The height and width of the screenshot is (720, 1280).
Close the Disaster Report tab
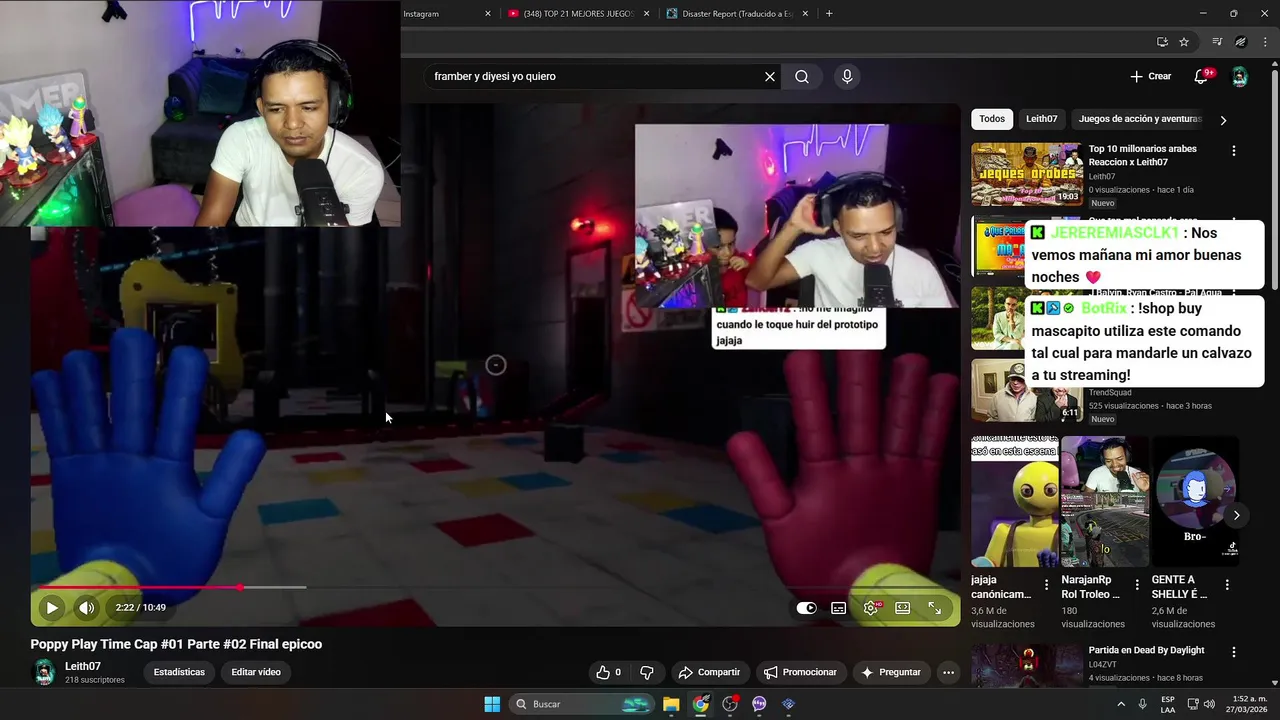pyautogui.click(x=807, y=14)
